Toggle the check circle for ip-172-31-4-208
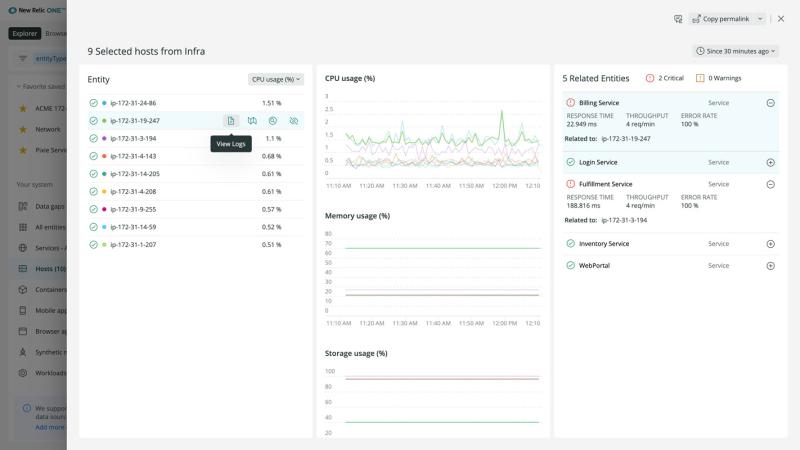The height and width of the screenshot is (450, 800). 93,191
